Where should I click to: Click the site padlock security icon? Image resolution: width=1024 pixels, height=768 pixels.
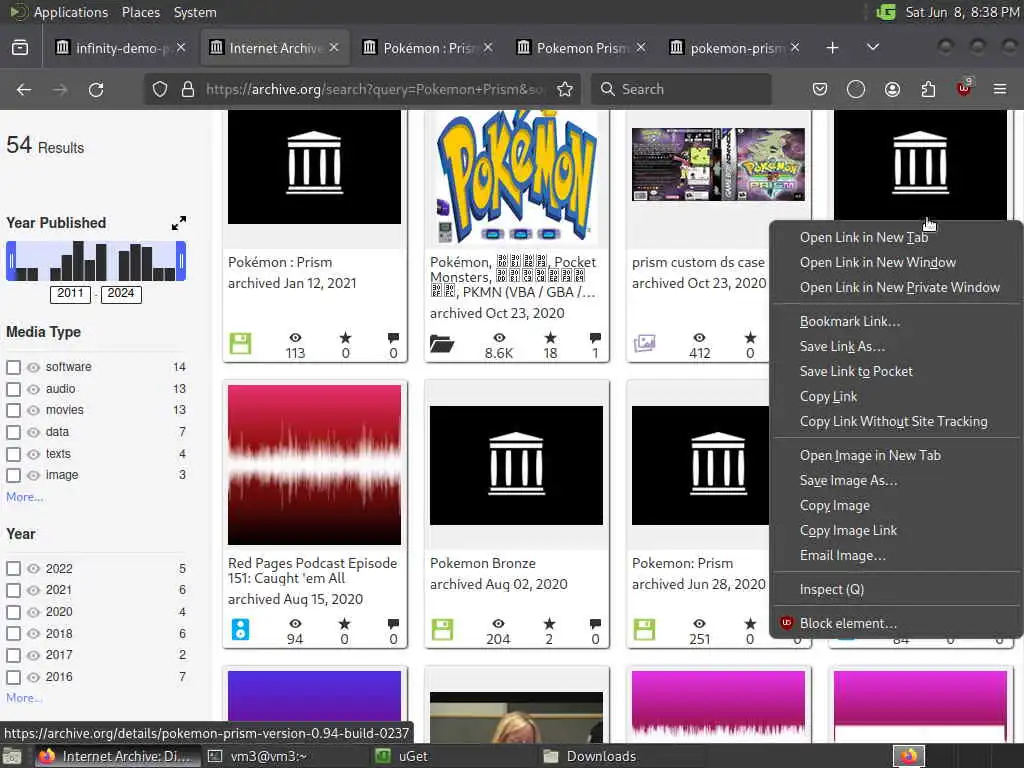pos(188,89)
